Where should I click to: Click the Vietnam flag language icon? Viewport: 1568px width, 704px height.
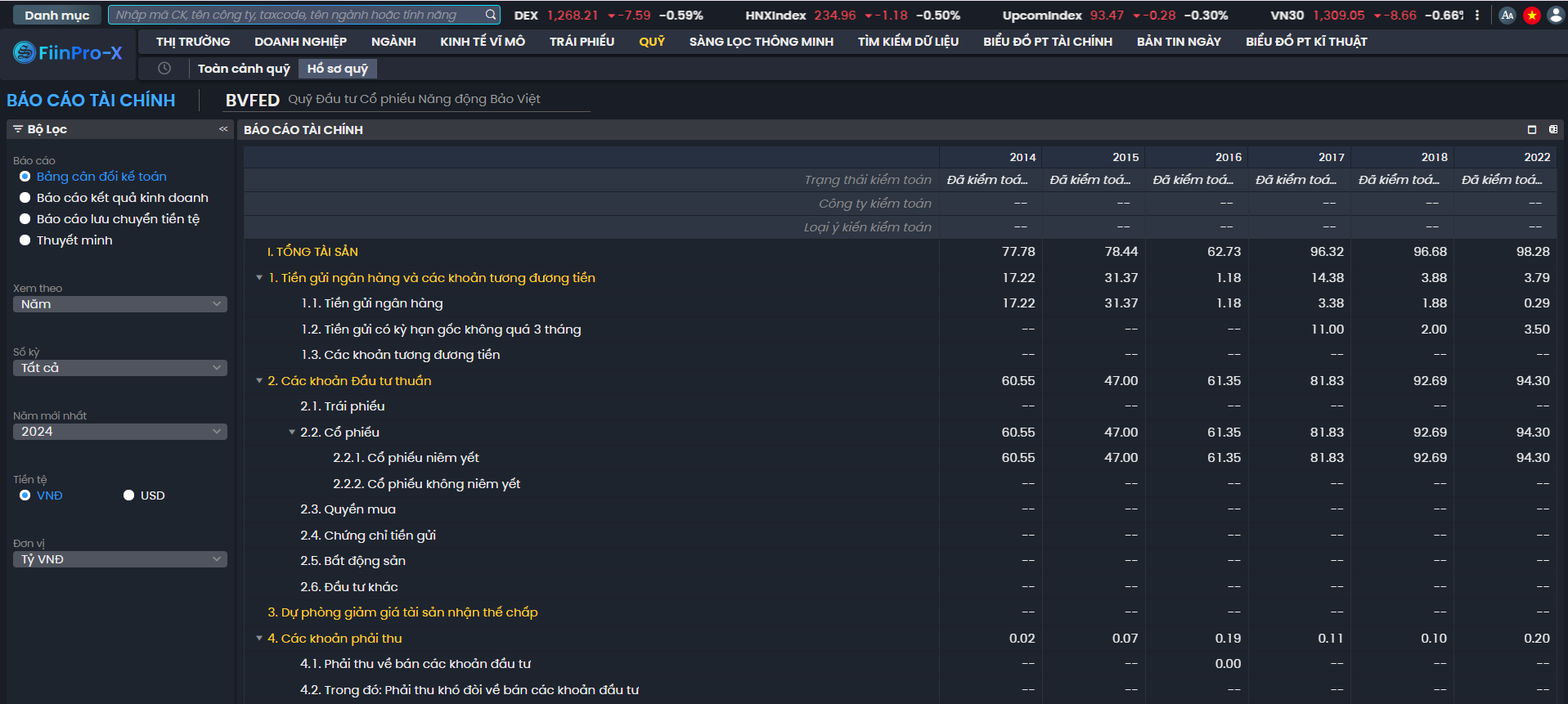pyautogui.click(x=1531, y=15)
